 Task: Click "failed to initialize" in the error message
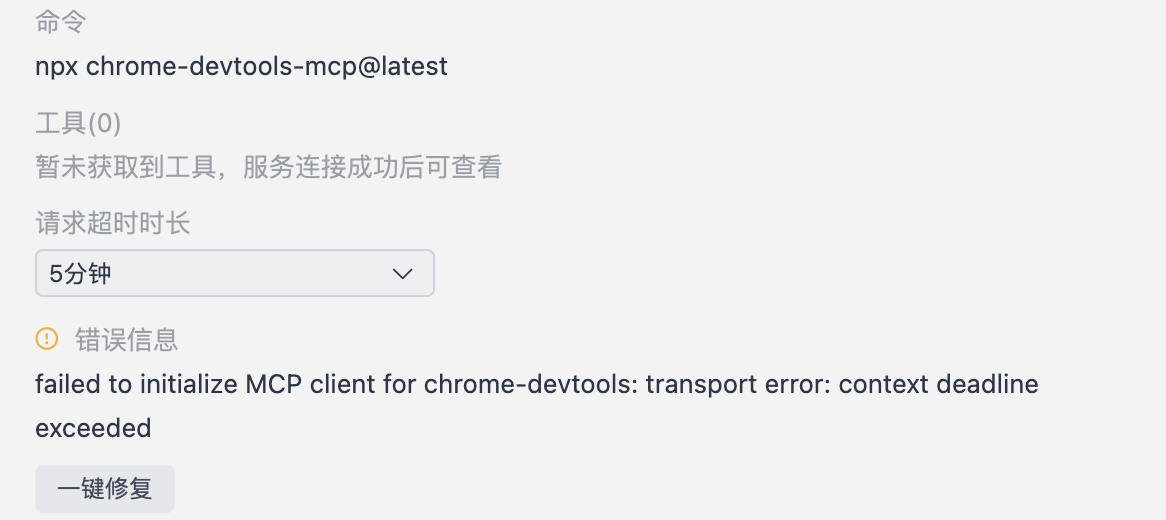pyautogui.click(x=136, y=384)
